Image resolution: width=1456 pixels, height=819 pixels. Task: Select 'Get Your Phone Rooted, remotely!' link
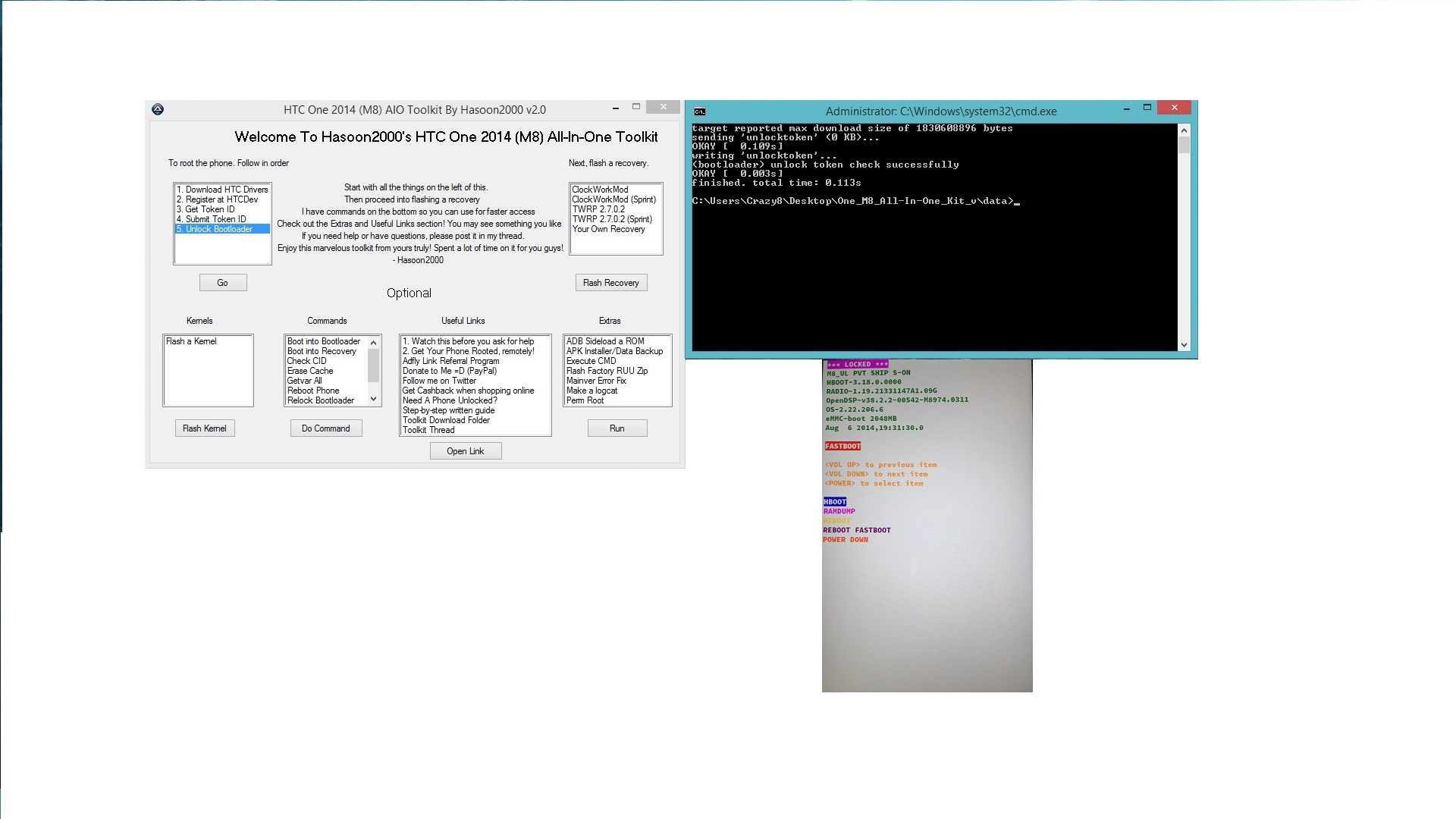pos(475,351)
